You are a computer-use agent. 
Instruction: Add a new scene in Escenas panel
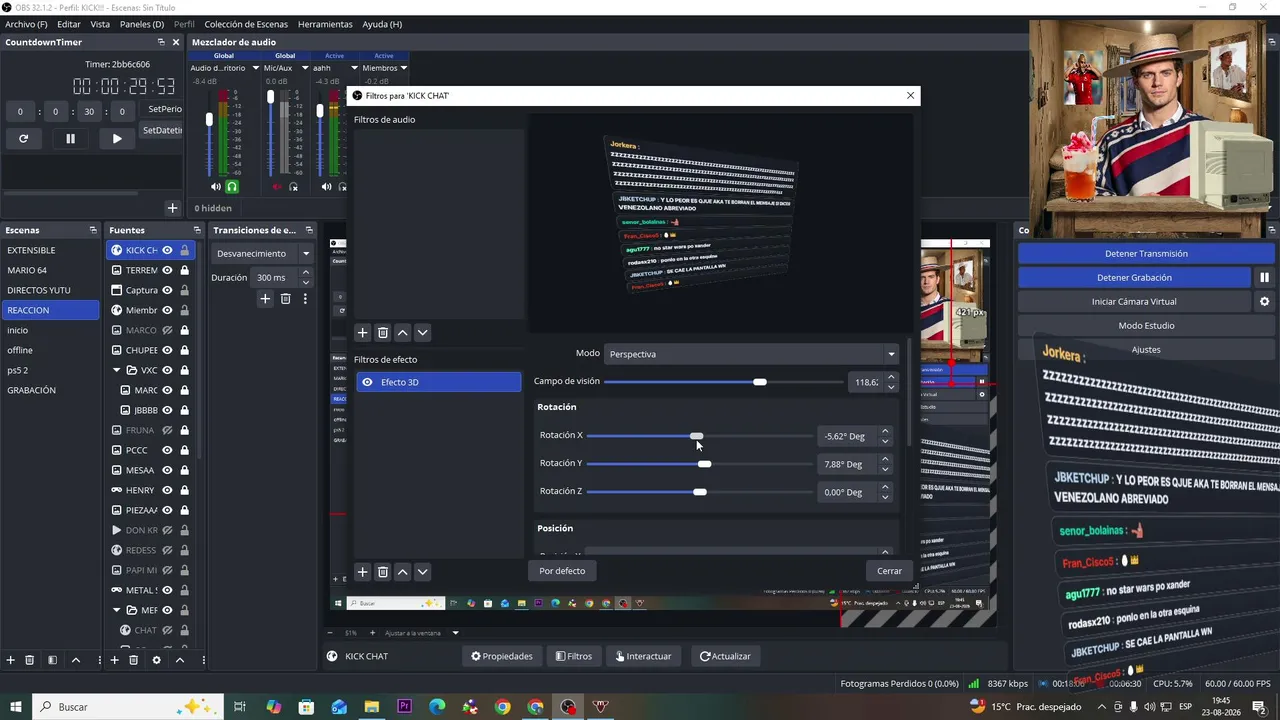(x=11, y=660)
